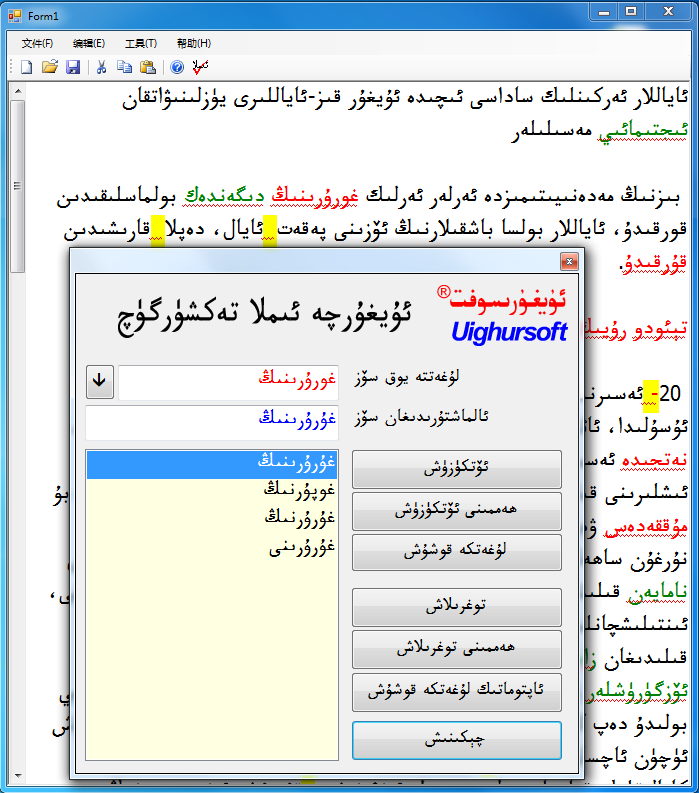This screenshot has width=699, height=793.
Task: Click the down arrow button beside the unknown word
Action: (100, 382)
